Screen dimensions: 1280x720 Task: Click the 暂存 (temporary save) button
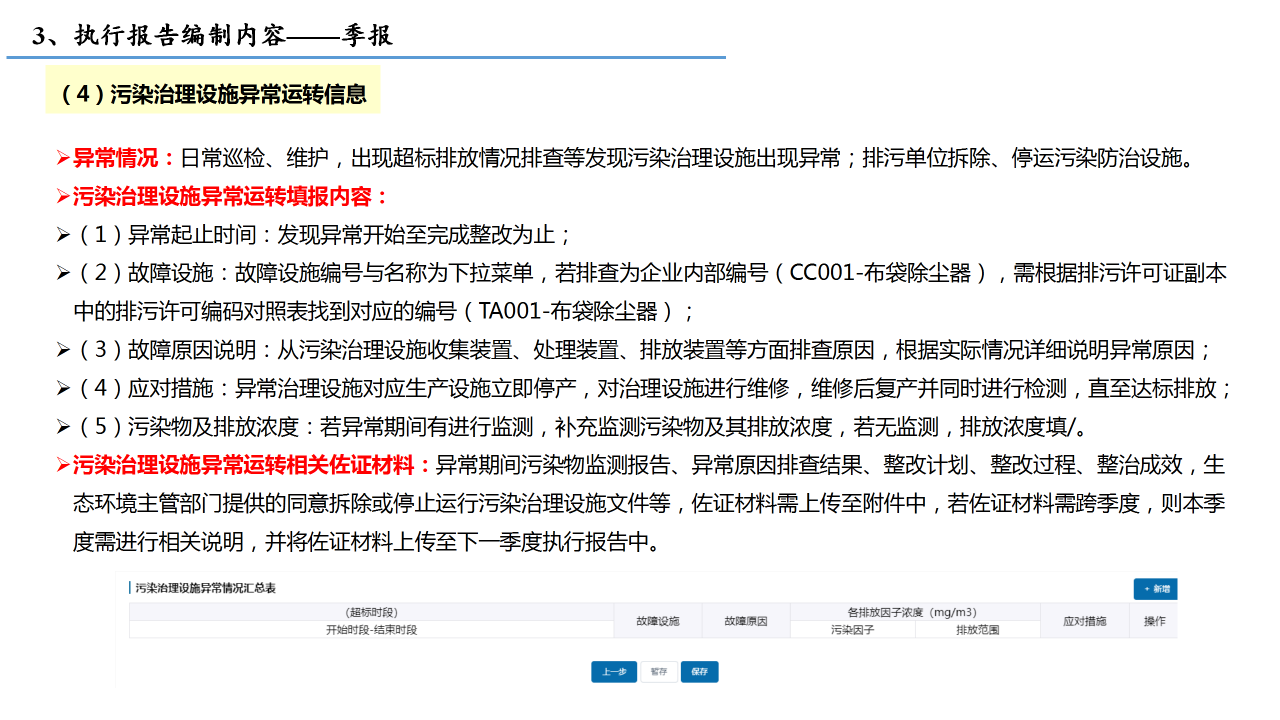point(658,672)
